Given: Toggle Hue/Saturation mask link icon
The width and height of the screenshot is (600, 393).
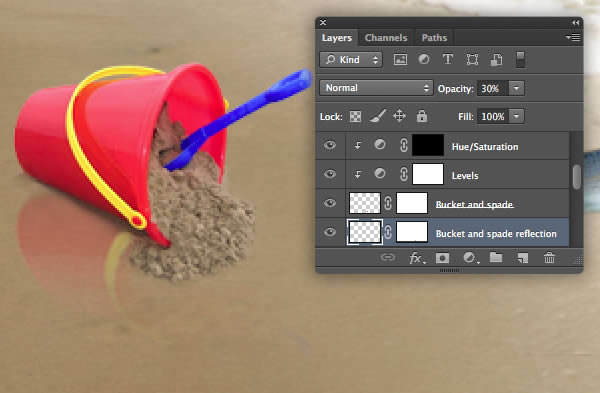Looking at the screenshot, I should [404, 145].
